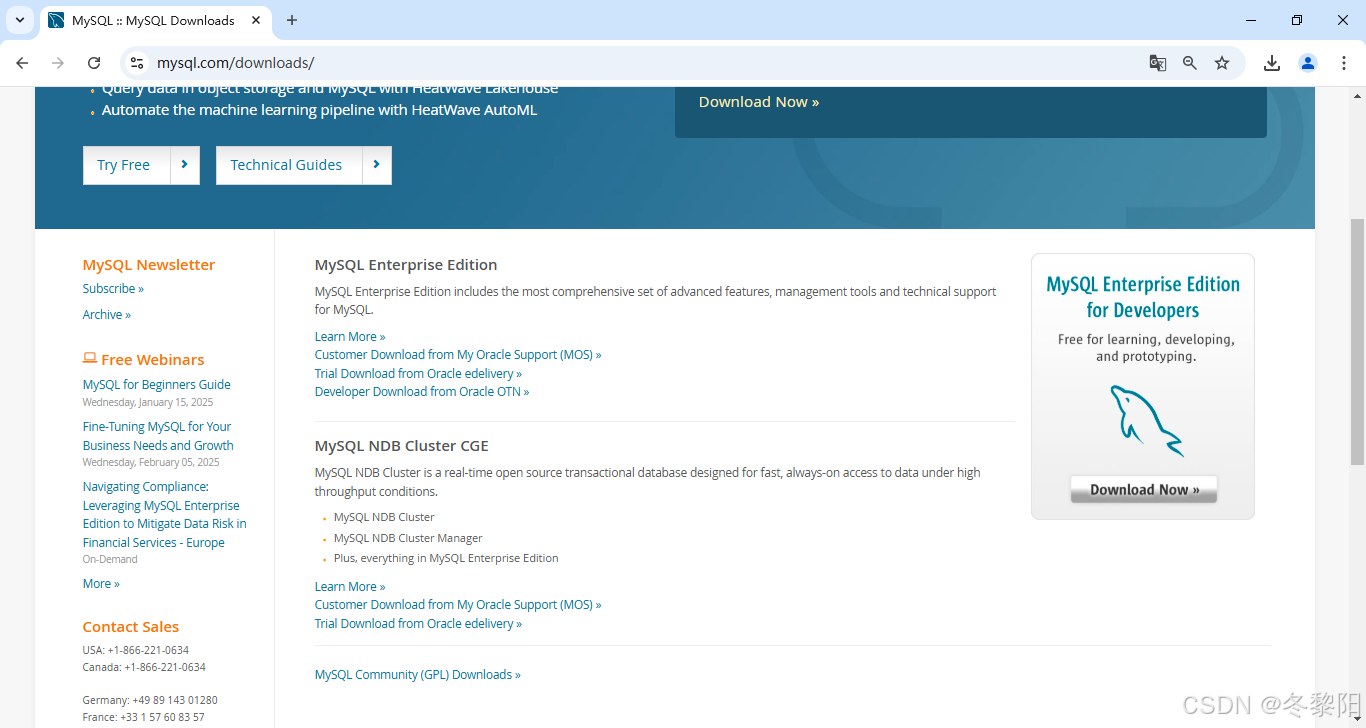This screenshot has width=1366, height=728.
Task: Close the MySQL Downloads tab
Action: point(256,20)
